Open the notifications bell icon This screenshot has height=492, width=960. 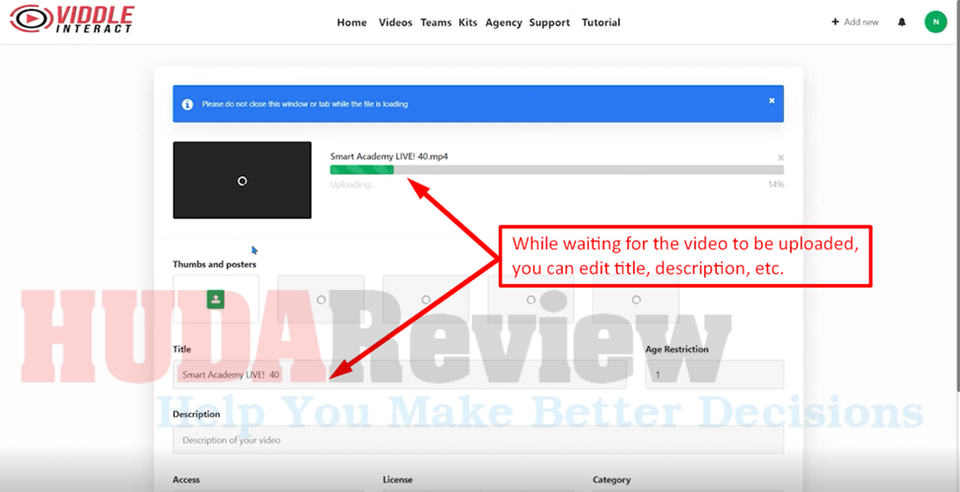click(x=901, y=22)
